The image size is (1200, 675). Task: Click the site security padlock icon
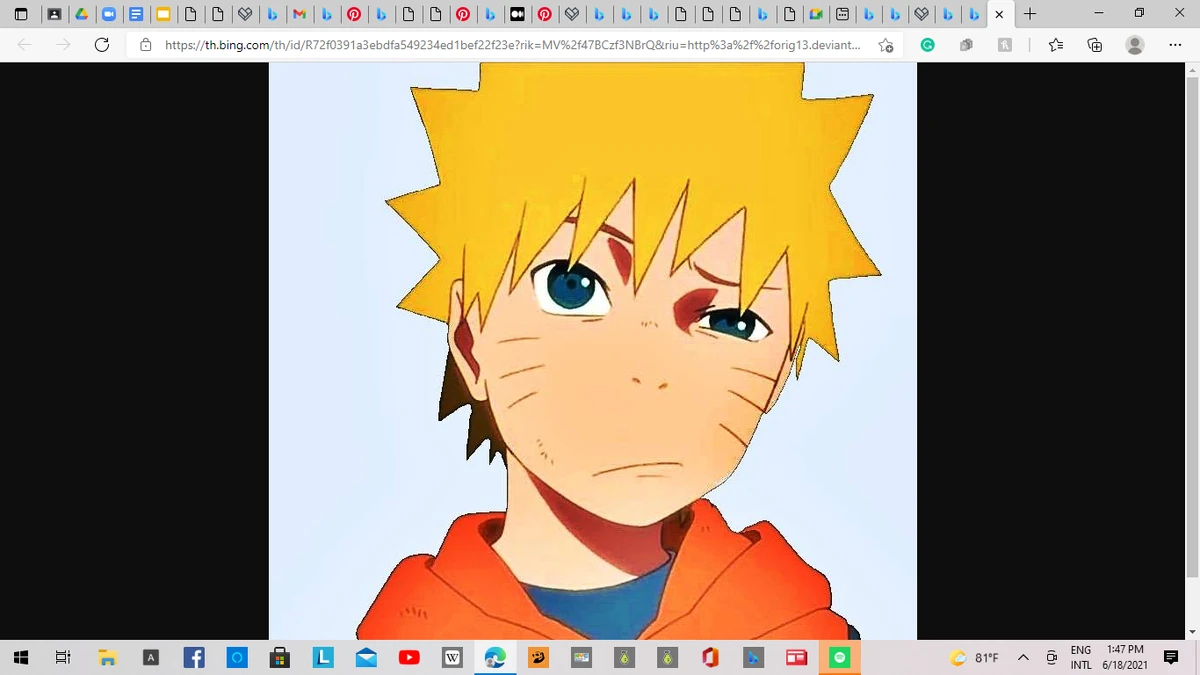[x=146, y=45]
